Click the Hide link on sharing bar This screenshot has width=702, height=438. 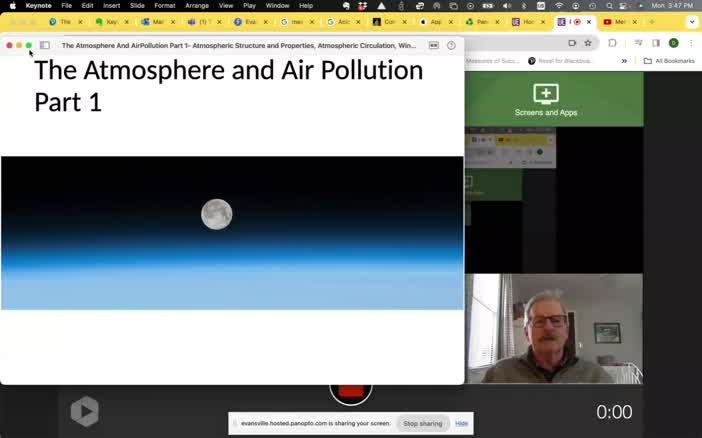(x=461, y=424)
